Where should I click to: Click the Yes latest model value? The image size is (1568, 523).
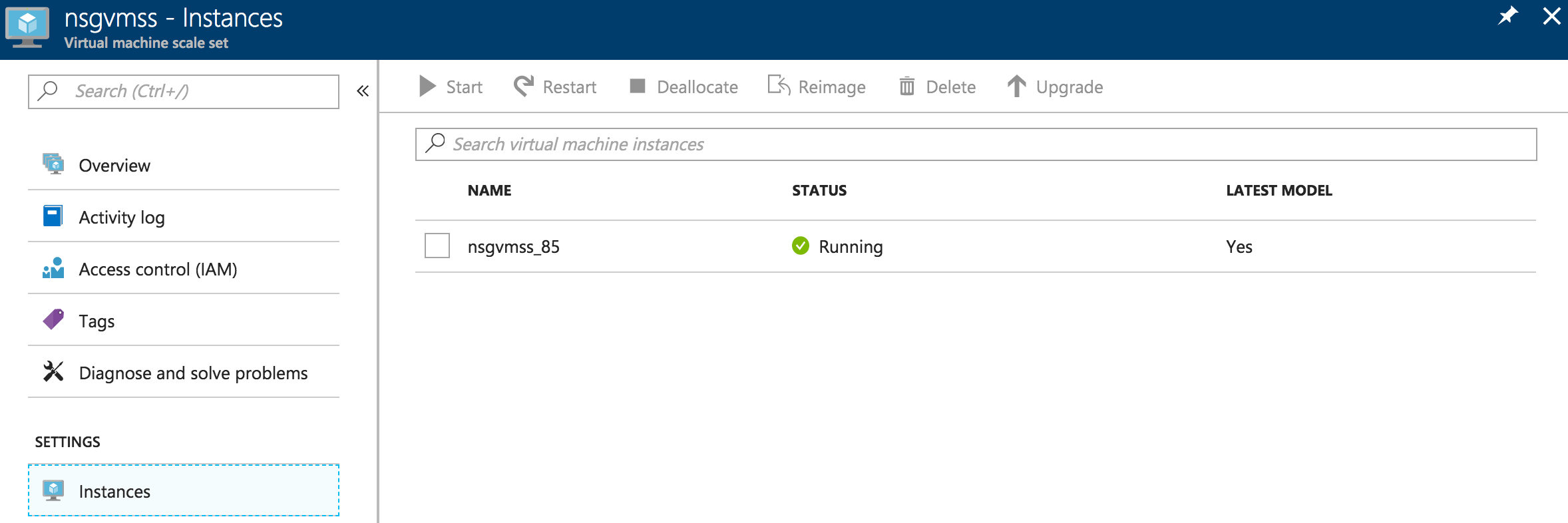click(x=1239, y=247)
